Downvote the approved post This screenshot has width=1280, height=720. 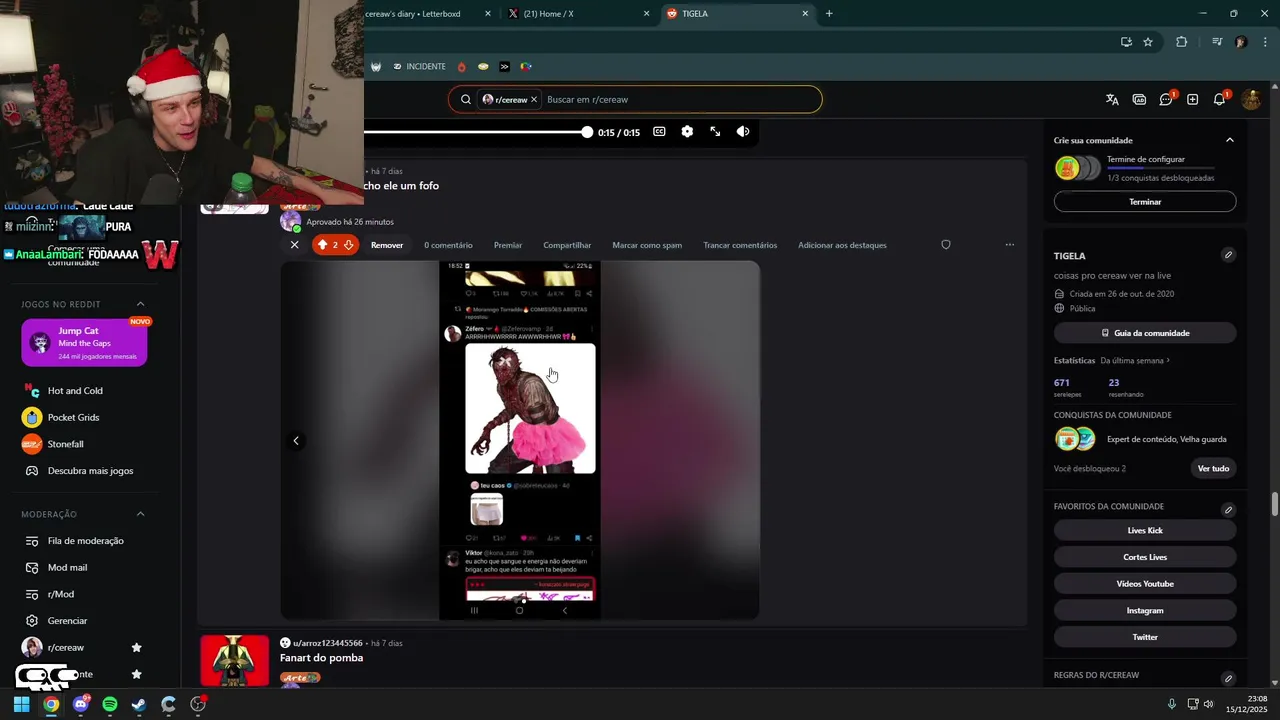pyautogui.click(x=348, y=245)
